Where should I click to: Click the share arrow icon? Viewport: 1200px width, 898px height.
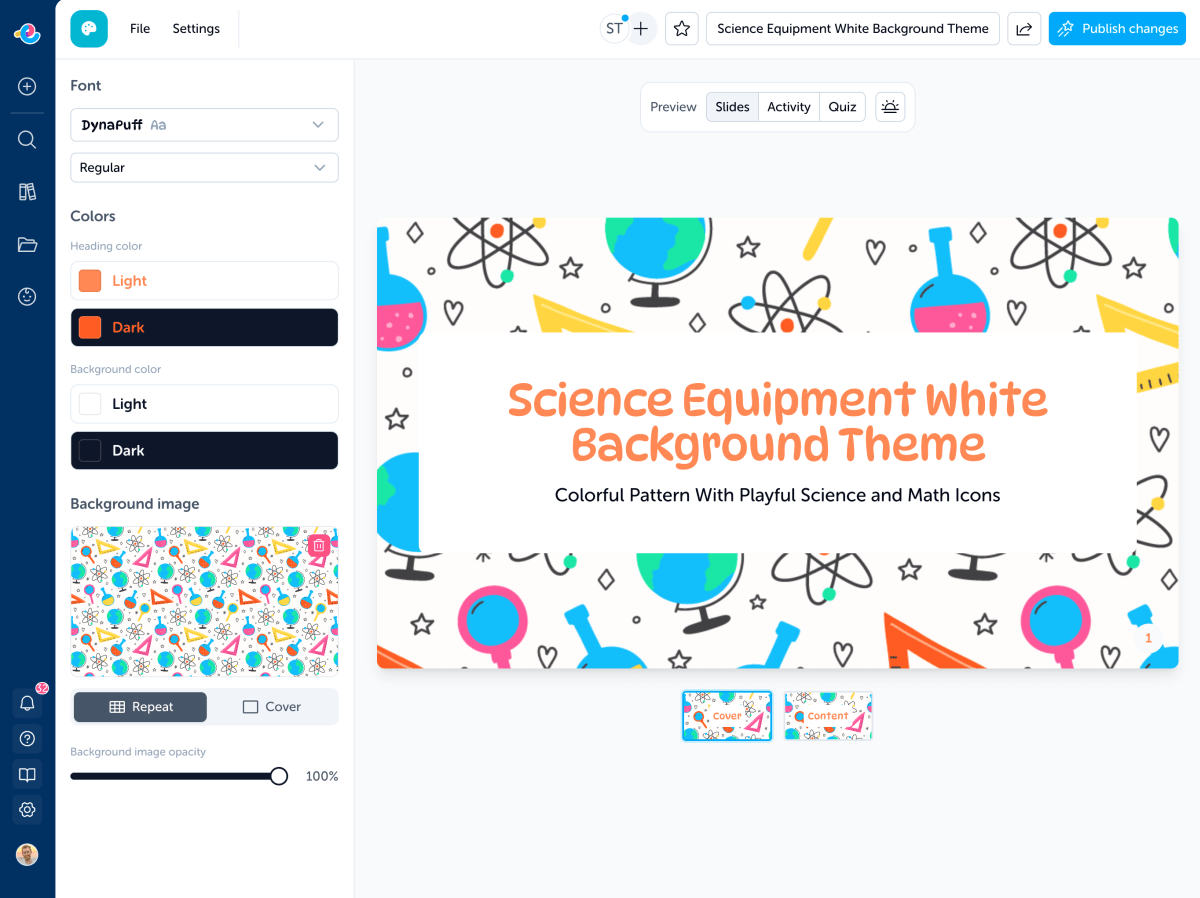click(1023, 29)
